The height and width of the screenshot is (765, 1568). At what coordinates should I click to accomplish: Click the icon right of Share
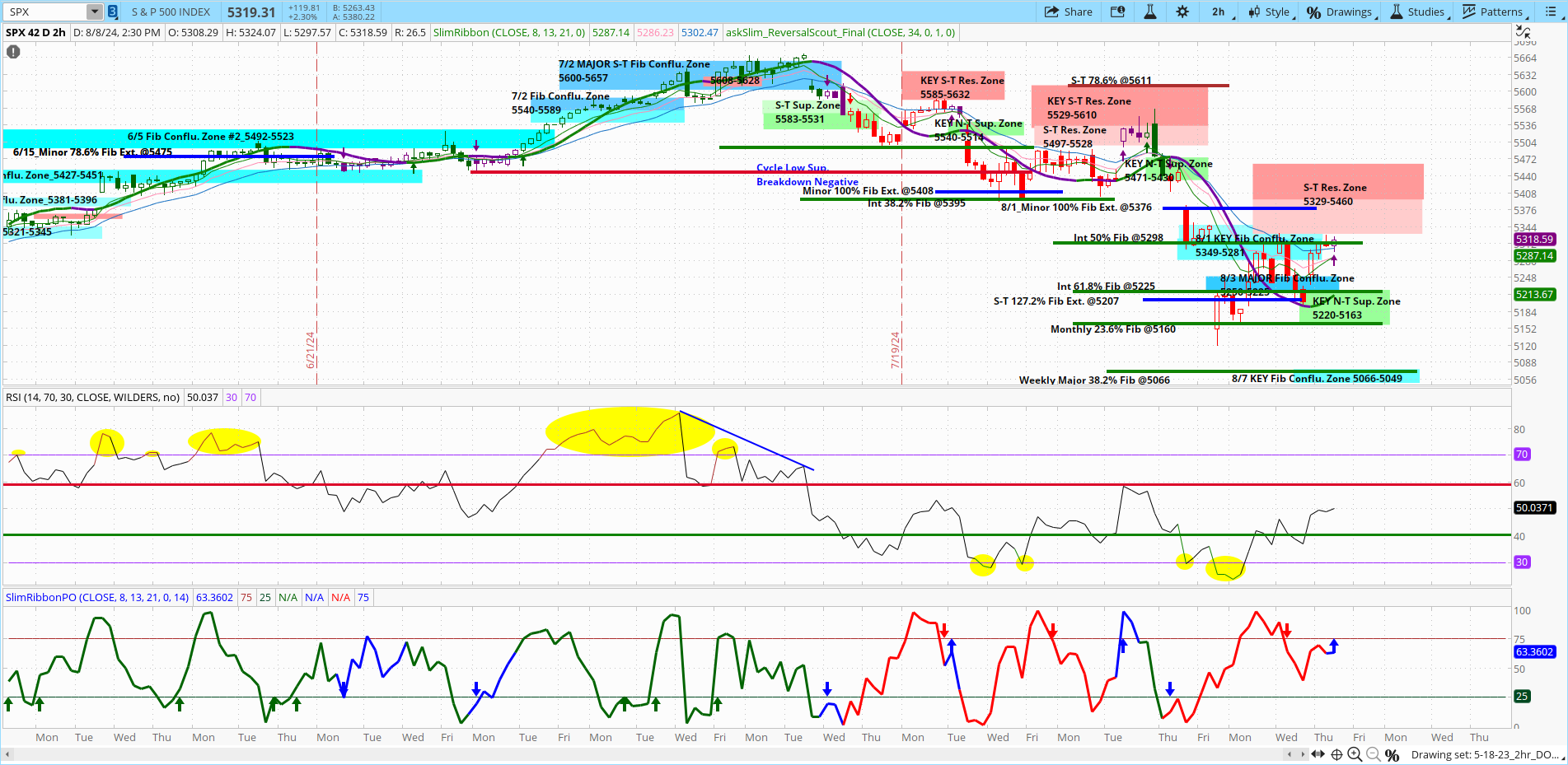(1117, 12)
